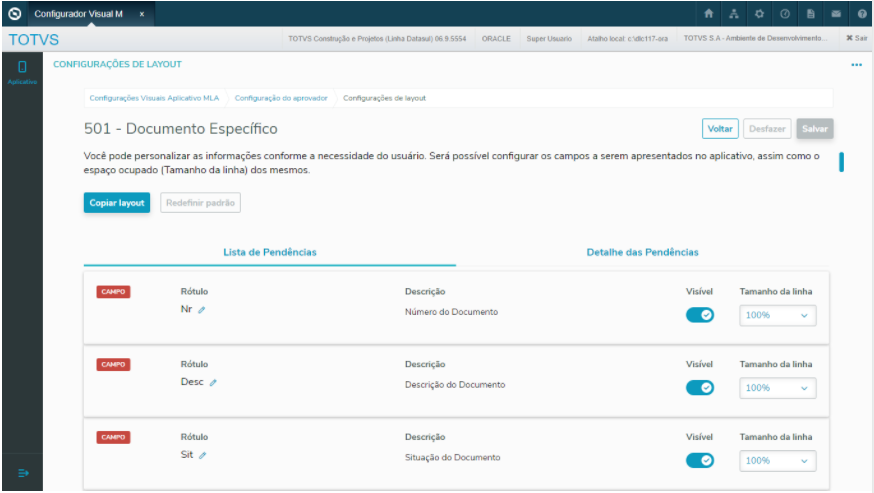The height and width of the screenshot is (493, 874).
Task: Open the mail envelope icon
Action: point(836,14)
